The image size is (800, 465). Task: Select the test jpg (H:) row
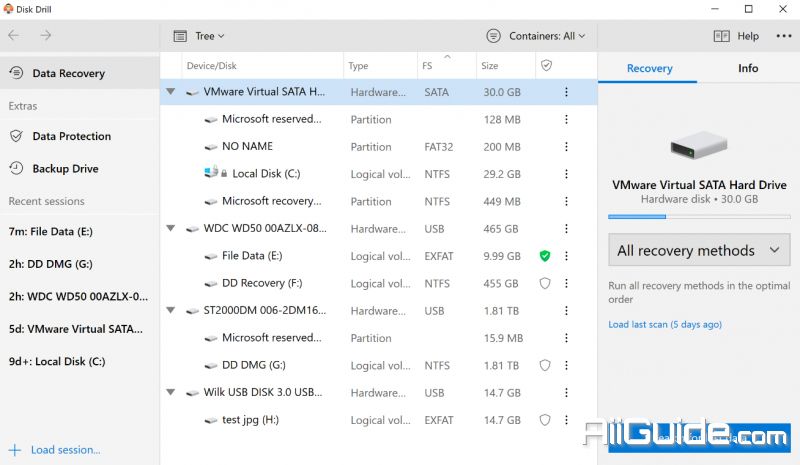[x=379, y=420]
